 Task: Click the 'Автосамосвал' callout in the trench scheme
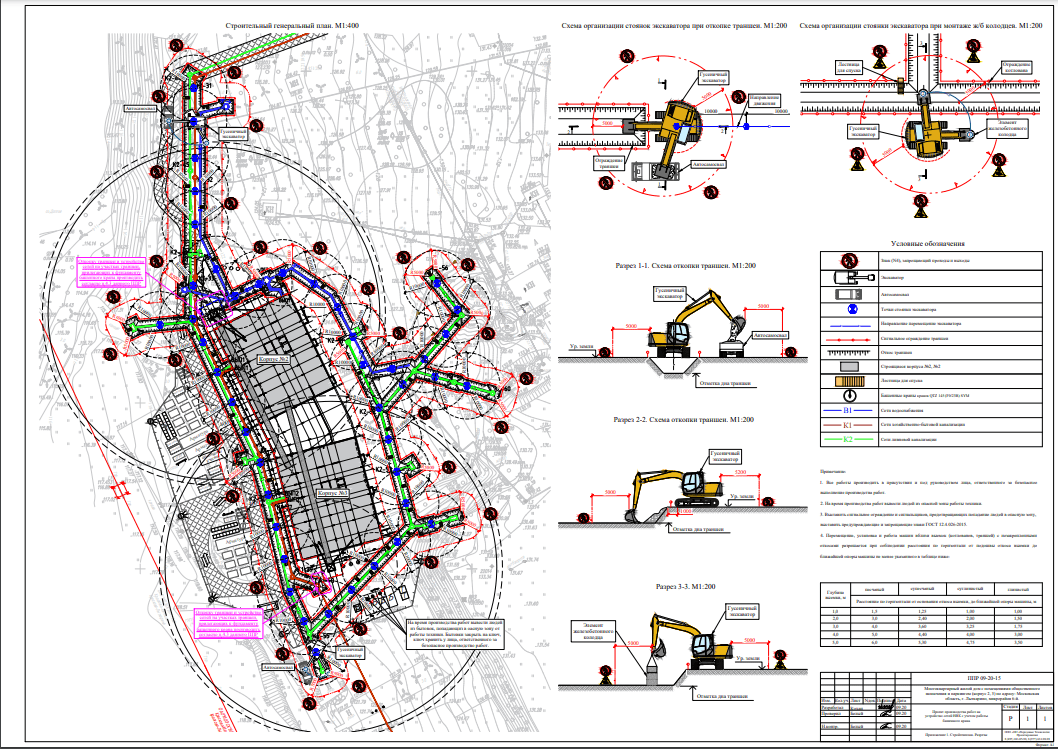tap(708, 164)
